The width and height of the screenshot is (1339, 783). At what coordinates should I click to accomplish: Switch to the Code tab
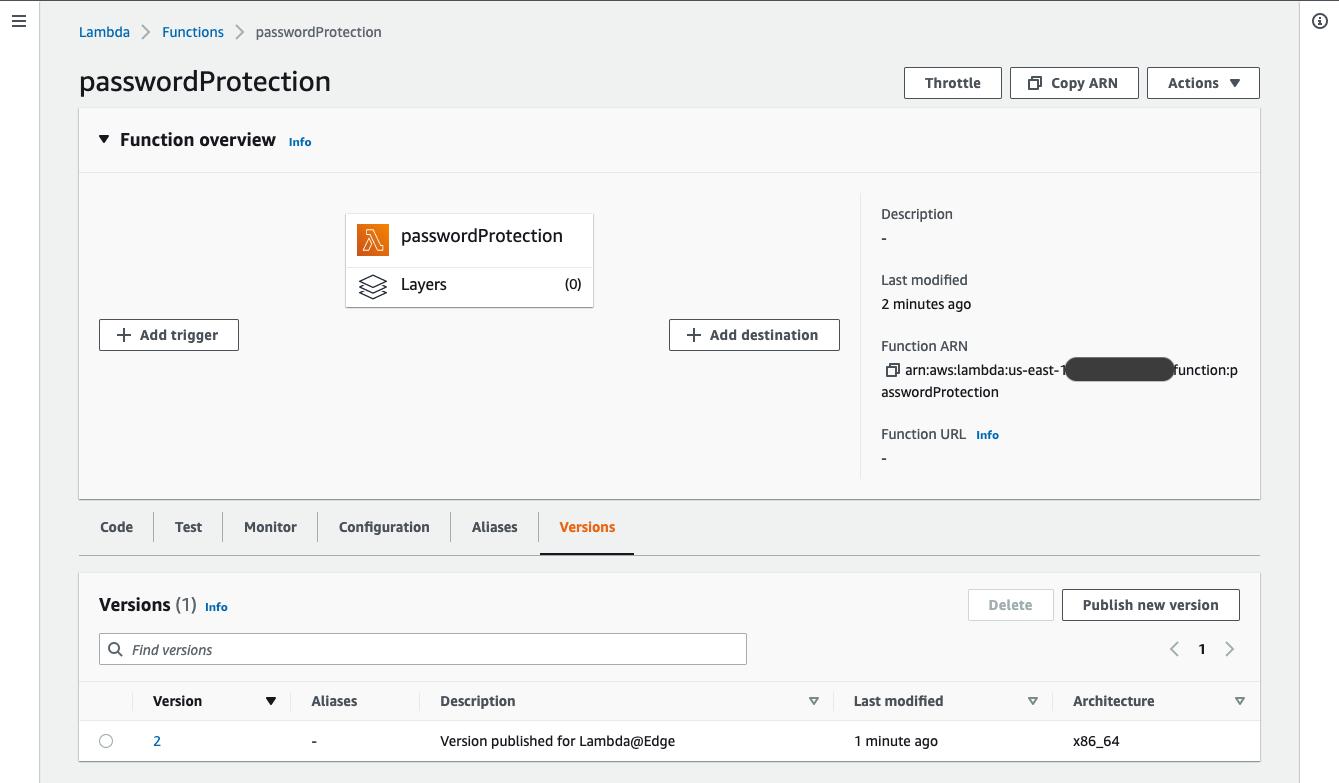click(116, 527)
